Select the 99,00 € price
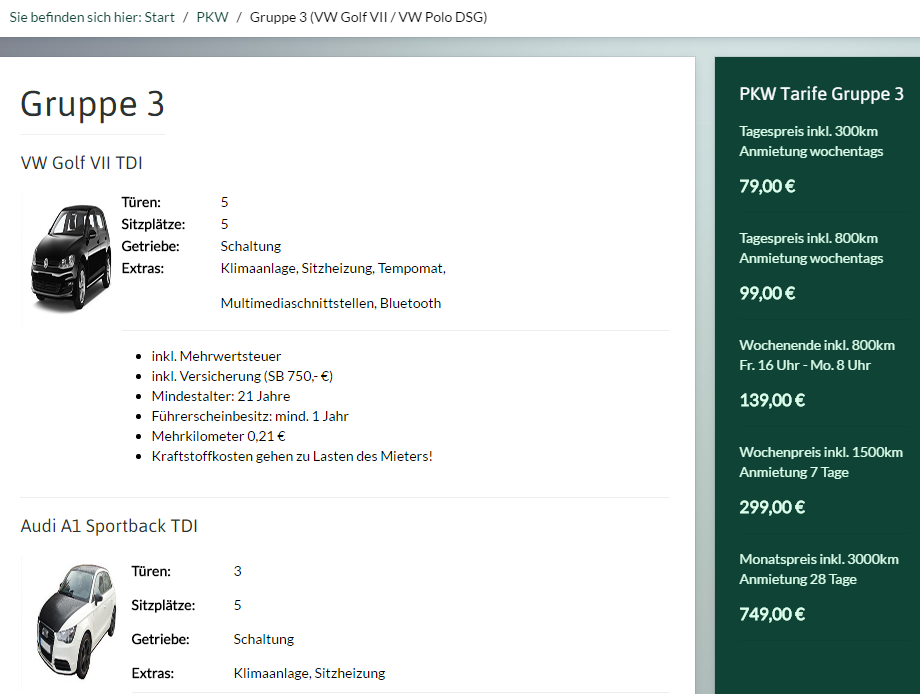The height and width of the screenshot is (694, 920). pos(767,293)
